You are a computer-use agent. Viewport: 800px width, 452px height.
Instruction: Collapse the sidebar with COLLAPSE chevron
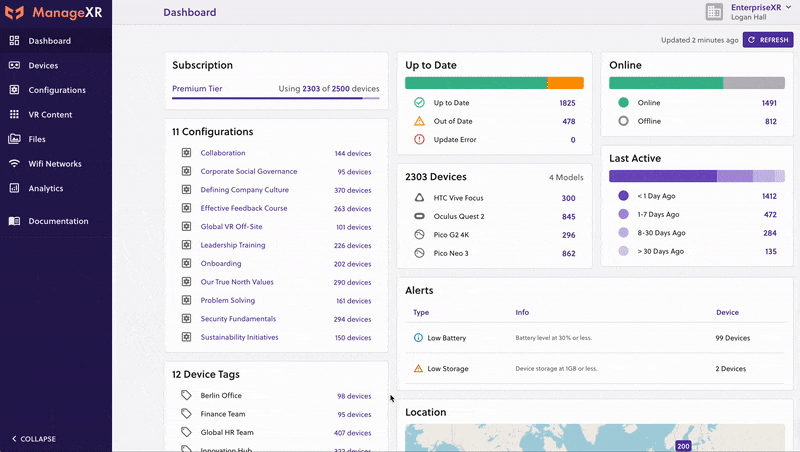(34, 439)
